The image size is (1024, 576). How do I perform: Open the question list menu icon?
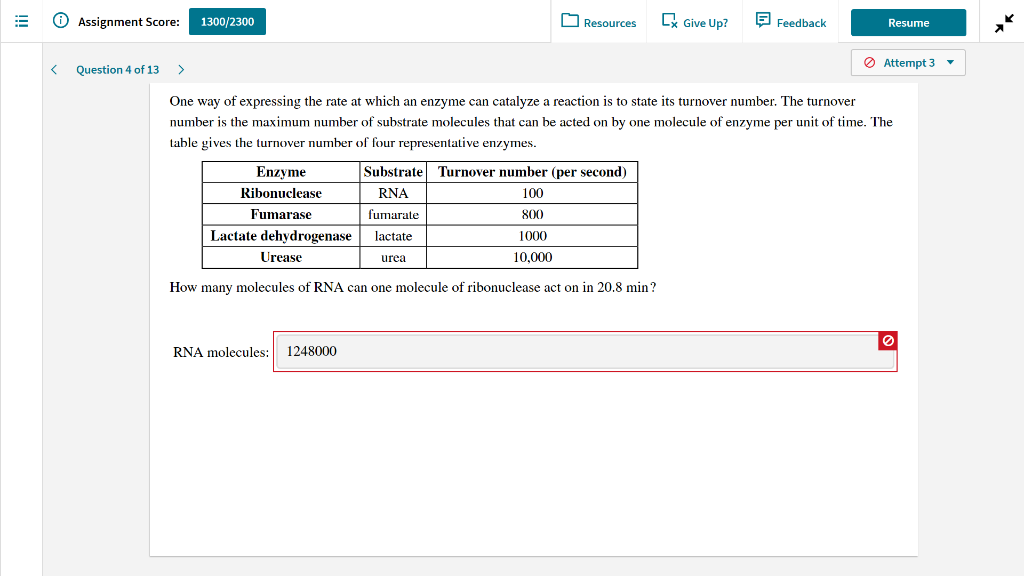pyautogui.click(x=21, y=21)
